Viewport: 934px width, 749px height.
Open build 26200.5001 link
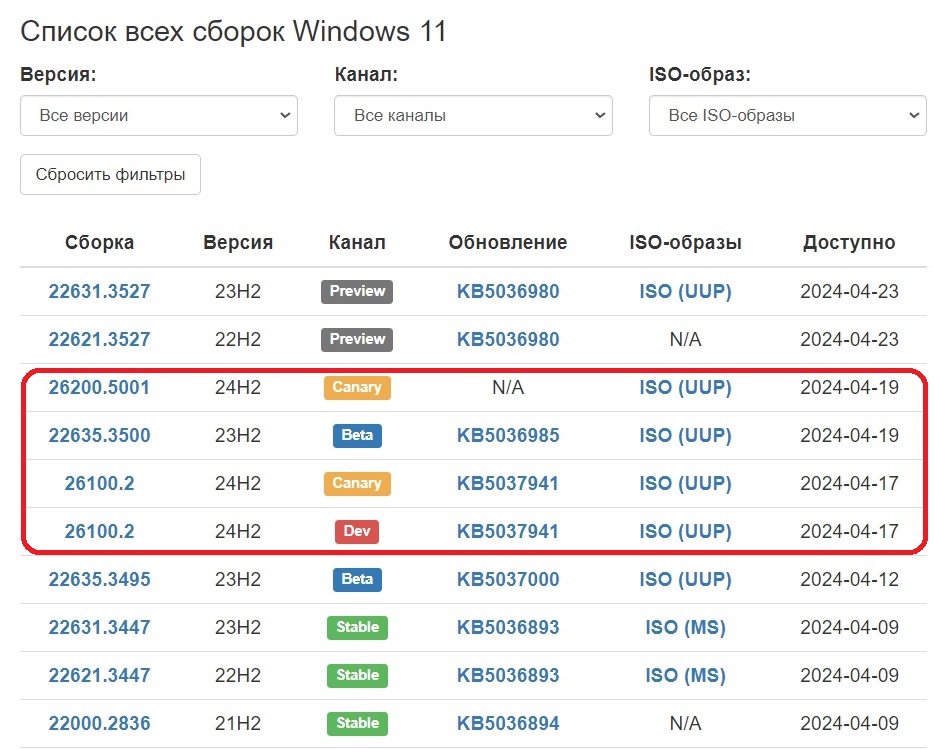(99, 387)
